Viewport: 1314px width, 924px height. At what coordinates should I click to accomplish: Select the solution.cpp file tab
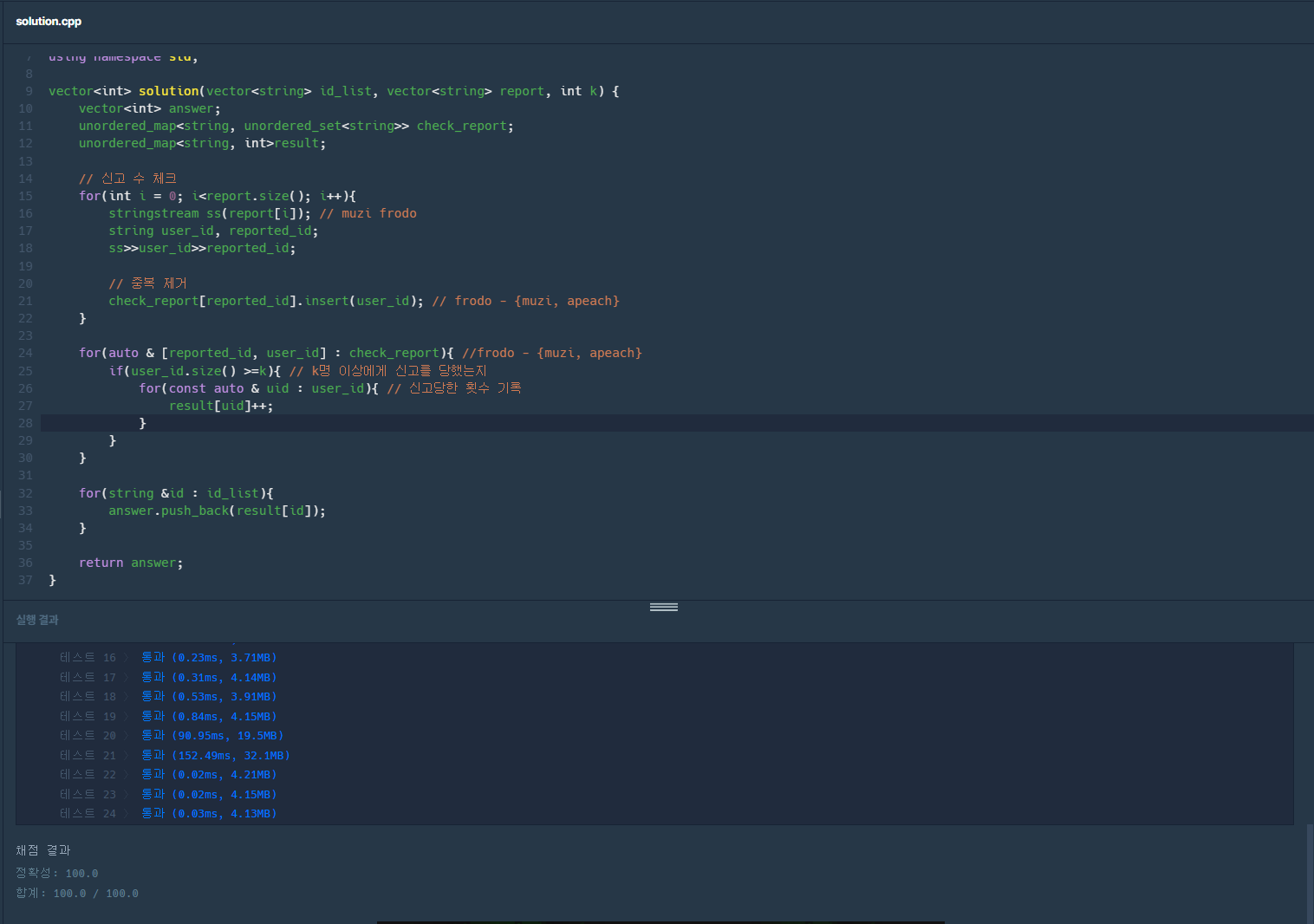tap(49, 22)
